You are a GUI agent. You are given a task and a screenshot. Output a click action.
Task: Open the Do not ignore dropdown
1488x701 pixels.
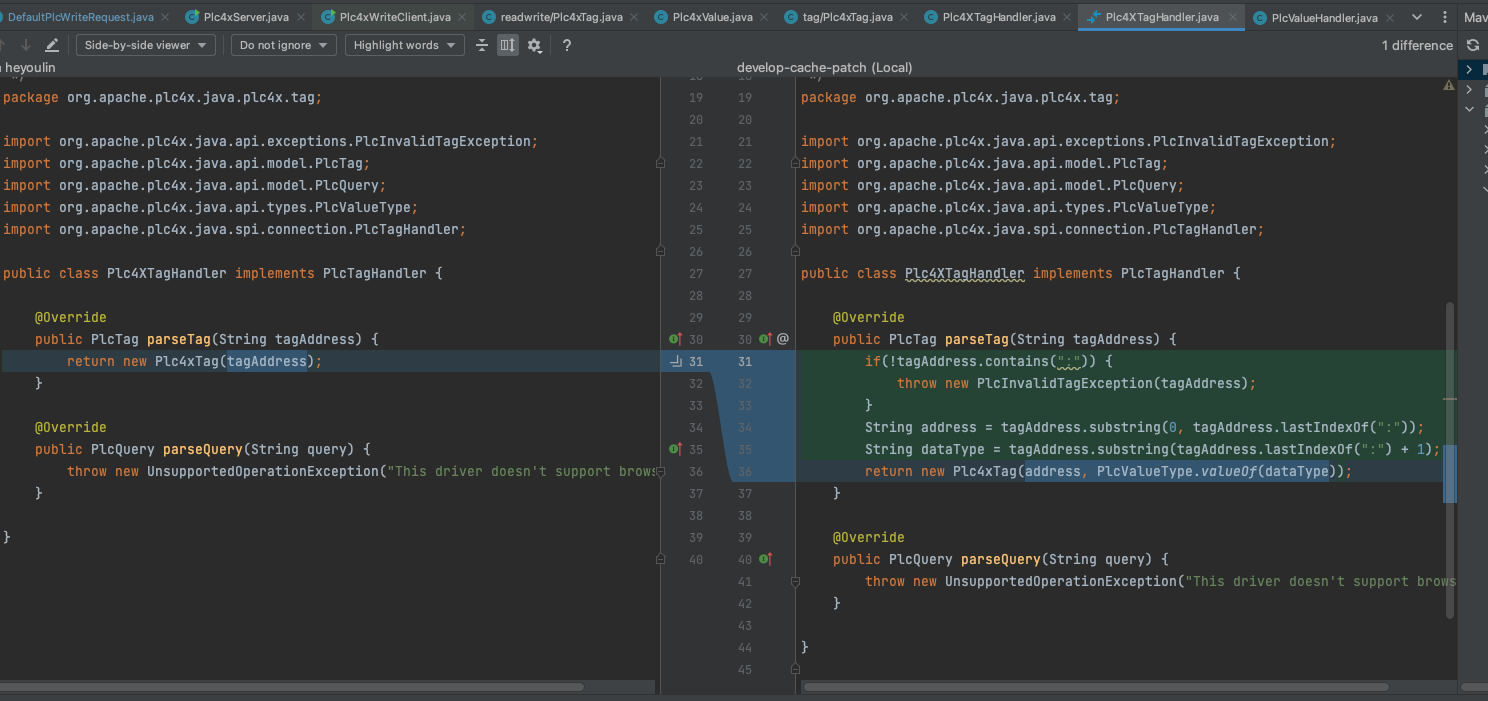[x=284, y=45]
